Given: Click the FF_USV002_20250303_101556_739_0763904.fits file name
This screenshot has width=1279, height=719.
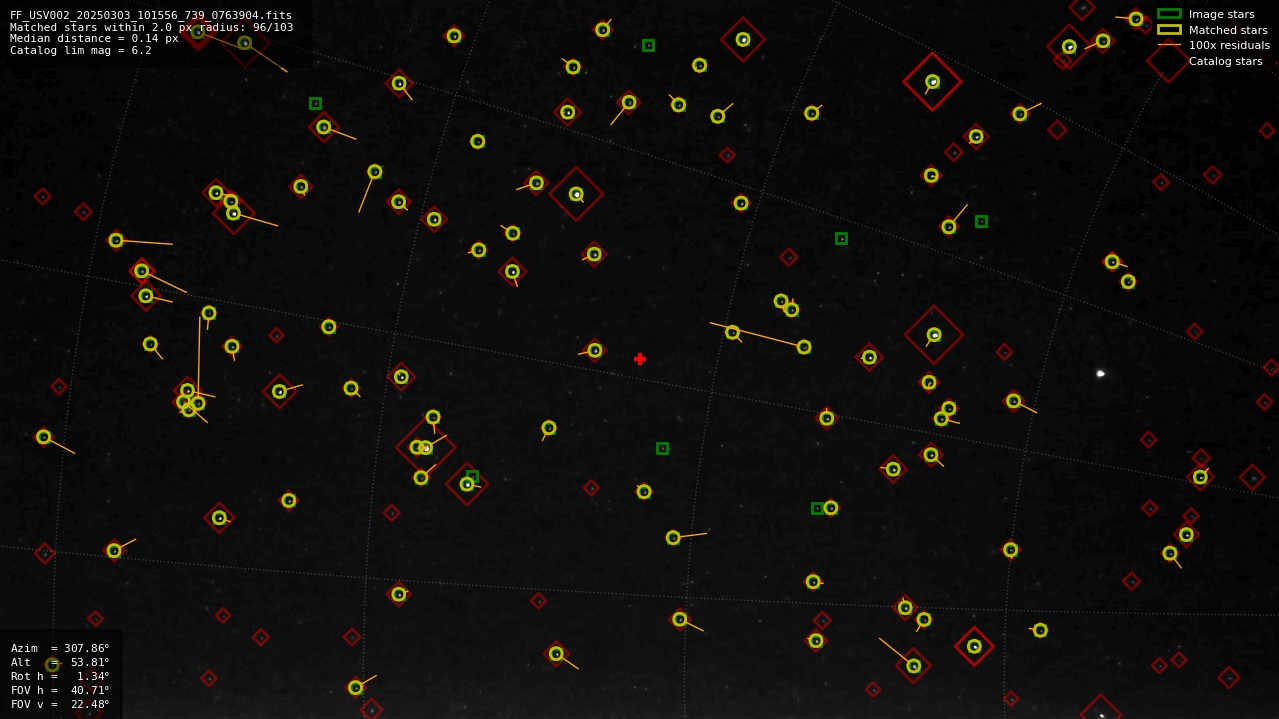Looking at the screenshot, I should click(x=151, y=15).
